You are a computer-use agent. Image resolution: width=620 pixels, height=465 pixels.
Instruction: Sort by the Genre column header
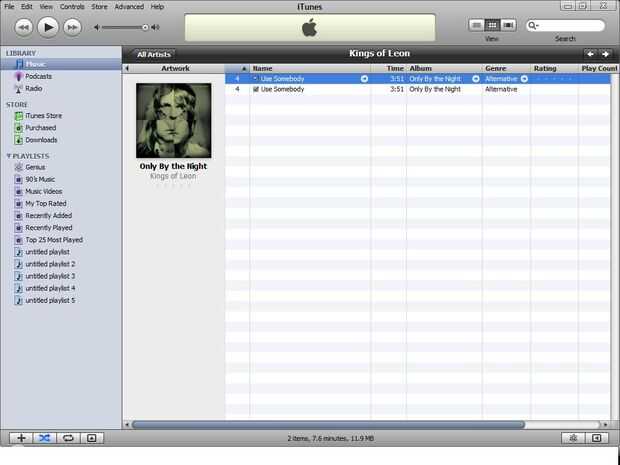(x=506, y=68)
